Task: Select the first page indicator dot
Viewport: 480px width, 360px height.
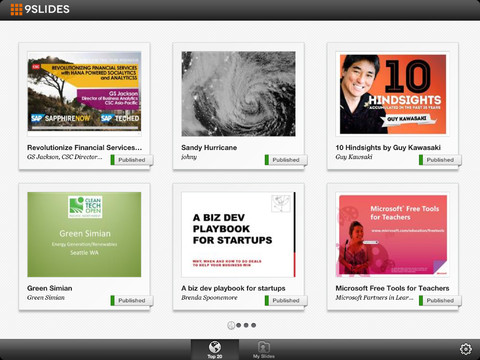Action: point(231,325)
